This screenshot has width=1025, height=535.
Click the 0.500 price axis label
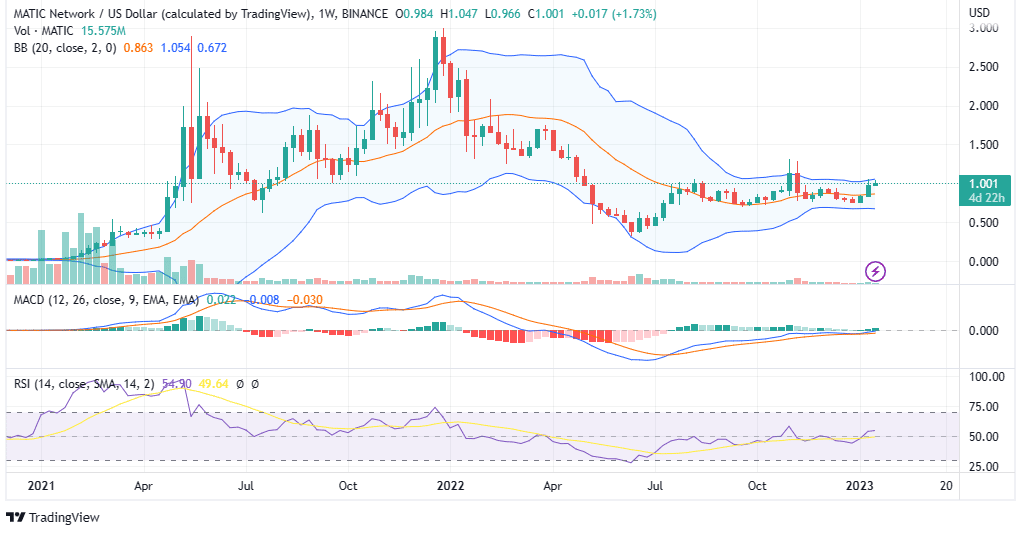click(984, 222)
